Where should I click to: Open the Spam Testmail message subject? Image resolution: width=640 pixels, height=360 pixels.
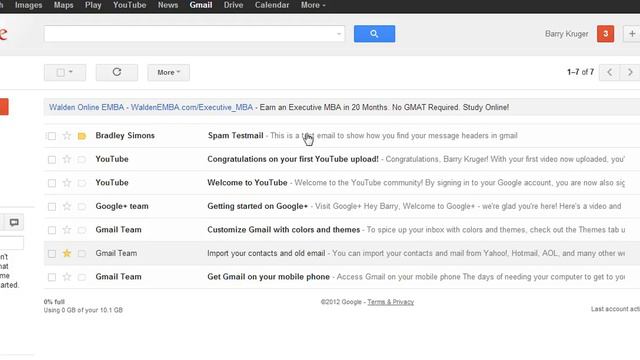(236, 136)
